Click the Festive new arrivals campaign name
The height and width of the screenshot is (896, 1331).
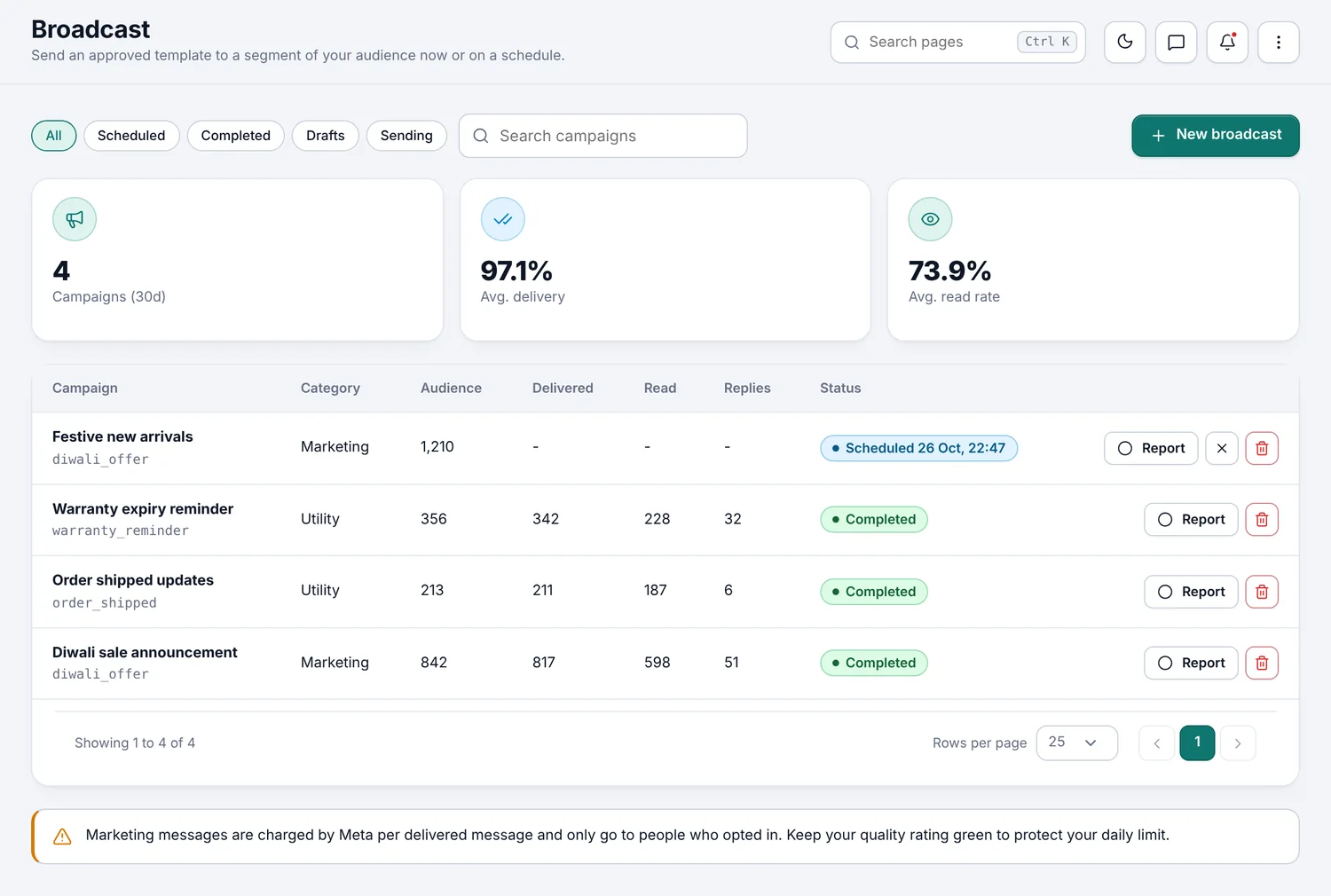(122, 436)
